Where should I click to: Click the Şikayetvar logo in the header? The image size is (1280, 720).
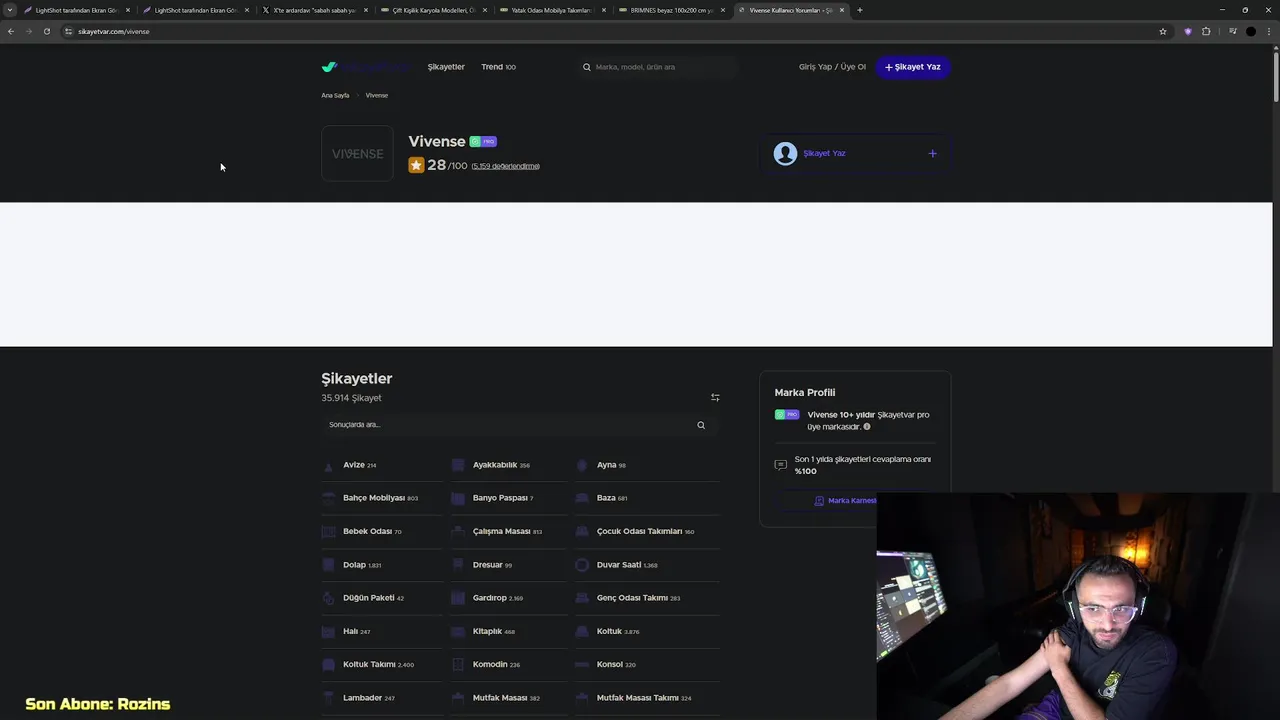[365, 67]
